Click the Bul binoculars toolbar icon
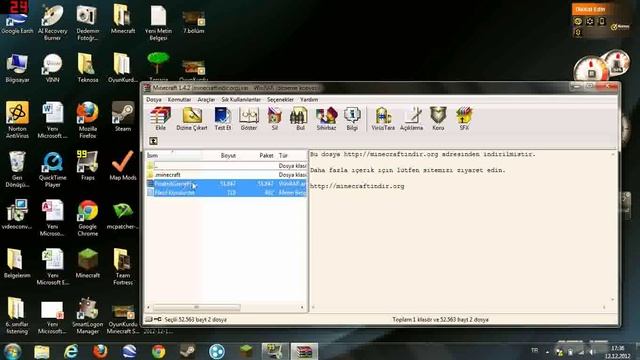640x360 pixels. (300, 118)
